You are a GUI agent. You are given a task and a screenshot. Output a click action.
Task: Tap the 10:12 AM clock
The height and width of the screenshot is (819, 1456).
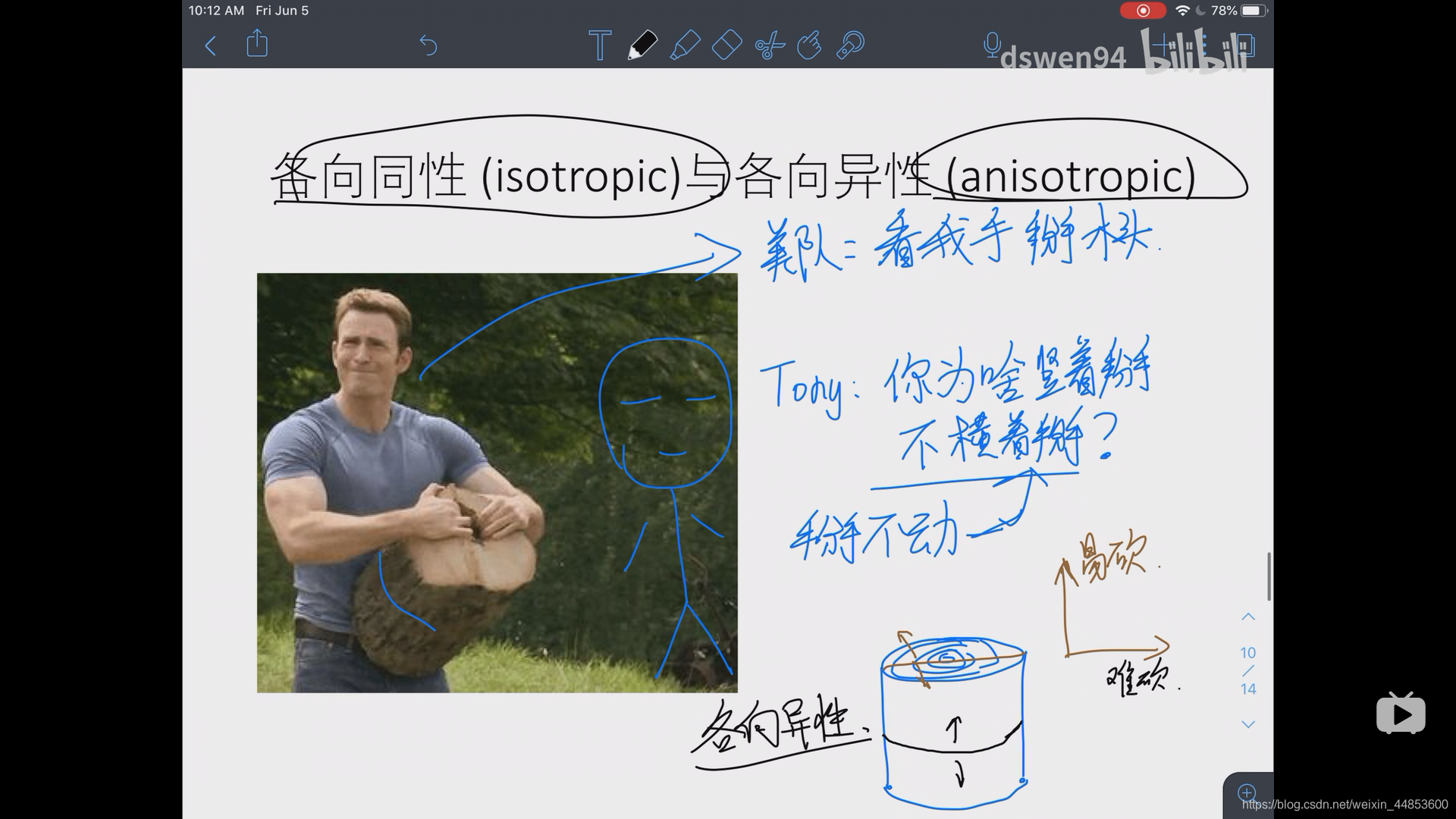[217, 11]
